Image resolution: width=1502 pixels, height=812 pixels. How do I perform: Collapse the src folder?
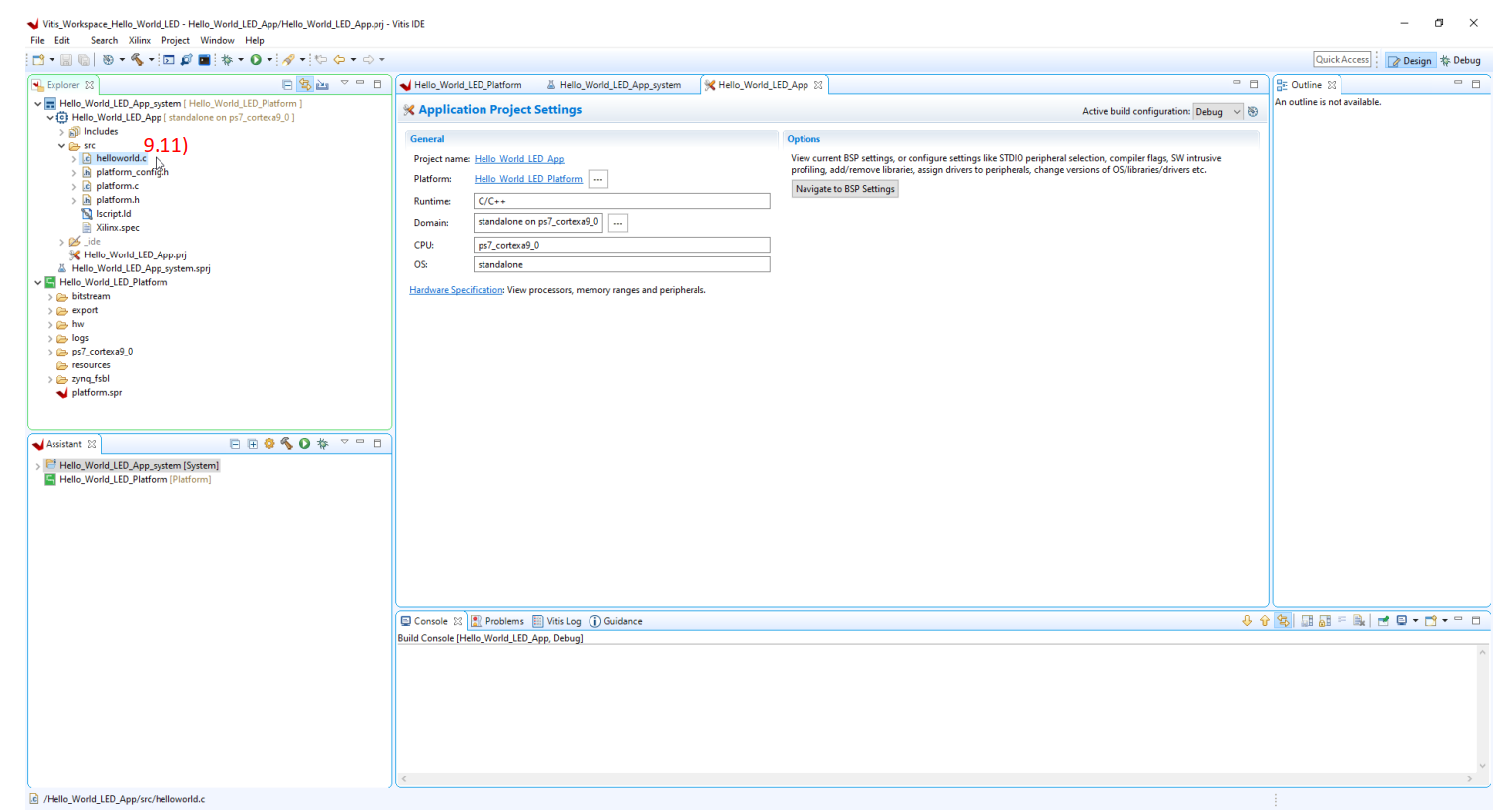[62, 145]
